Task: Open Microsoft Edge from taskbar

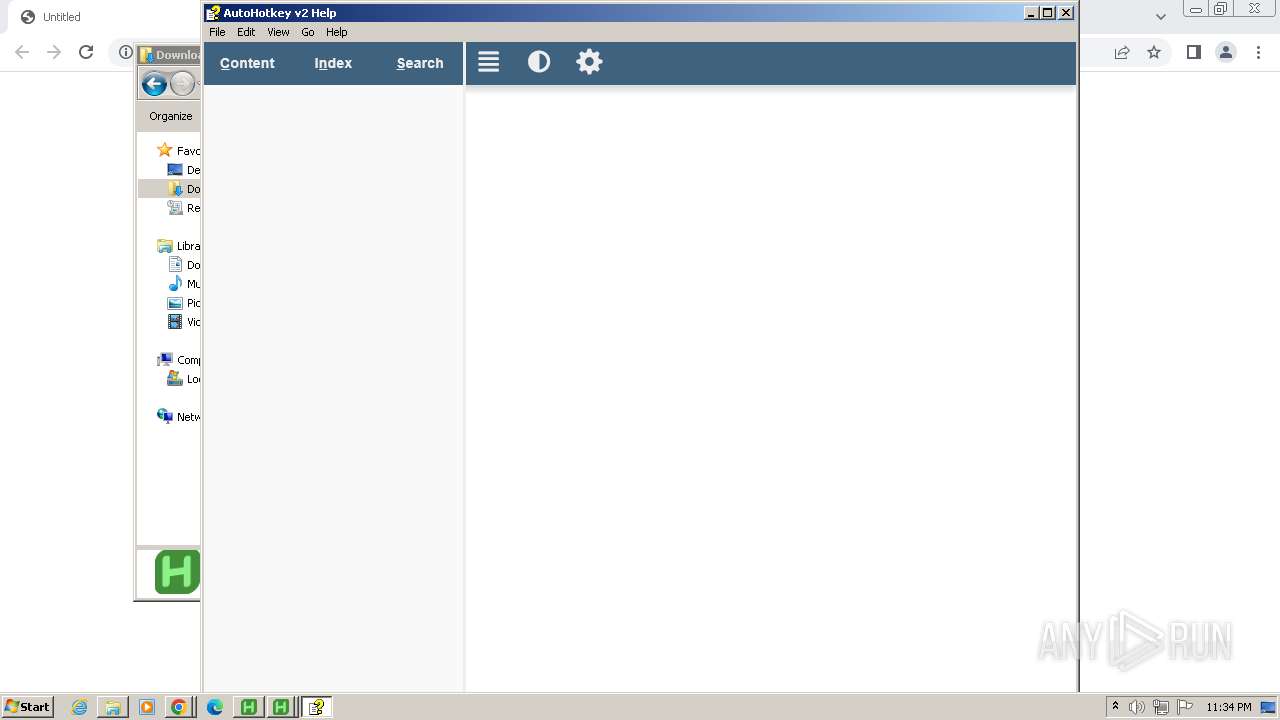Action: [x=215, y=707]
